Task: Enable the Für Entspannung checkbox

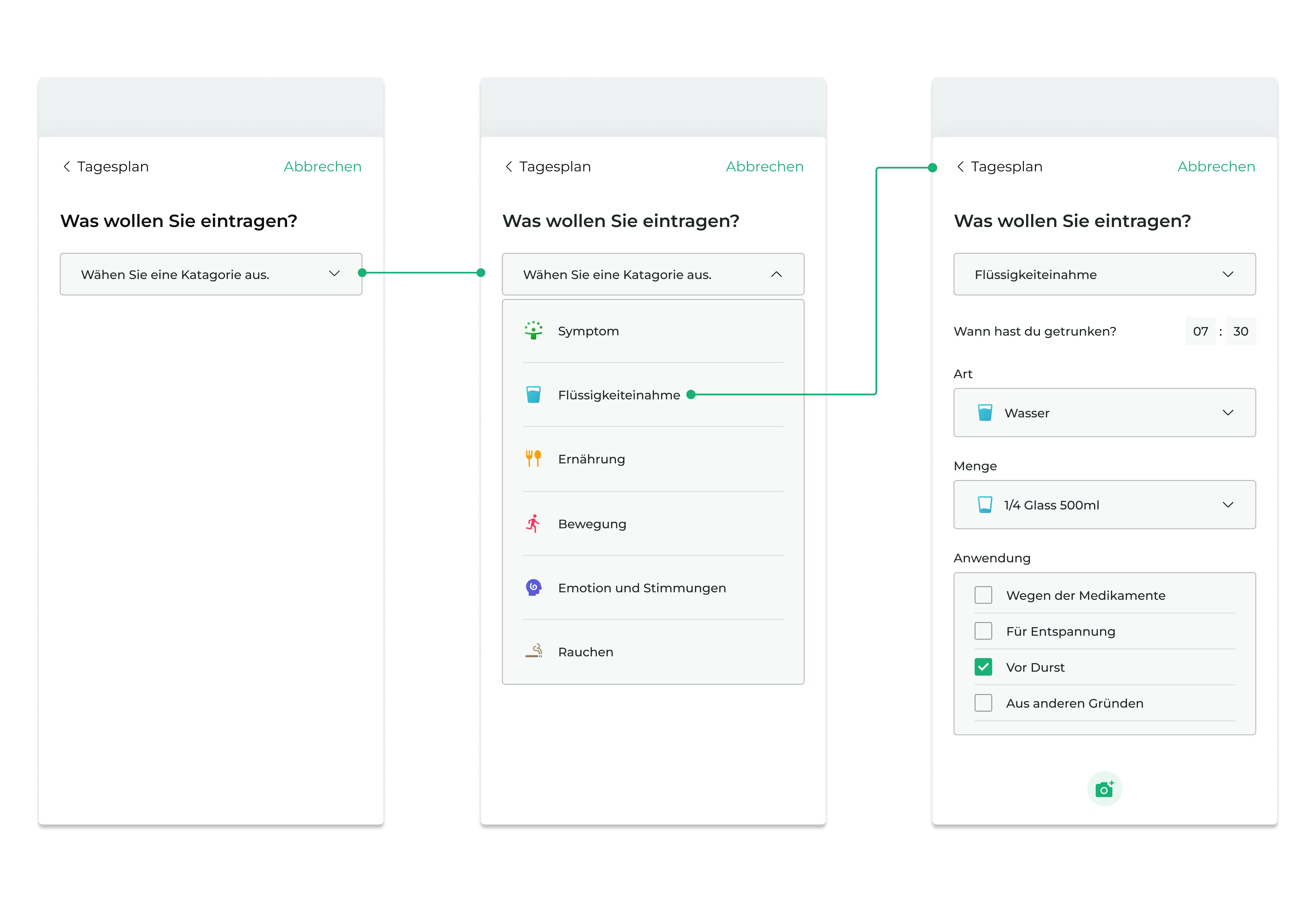Action: coord(983,631)
